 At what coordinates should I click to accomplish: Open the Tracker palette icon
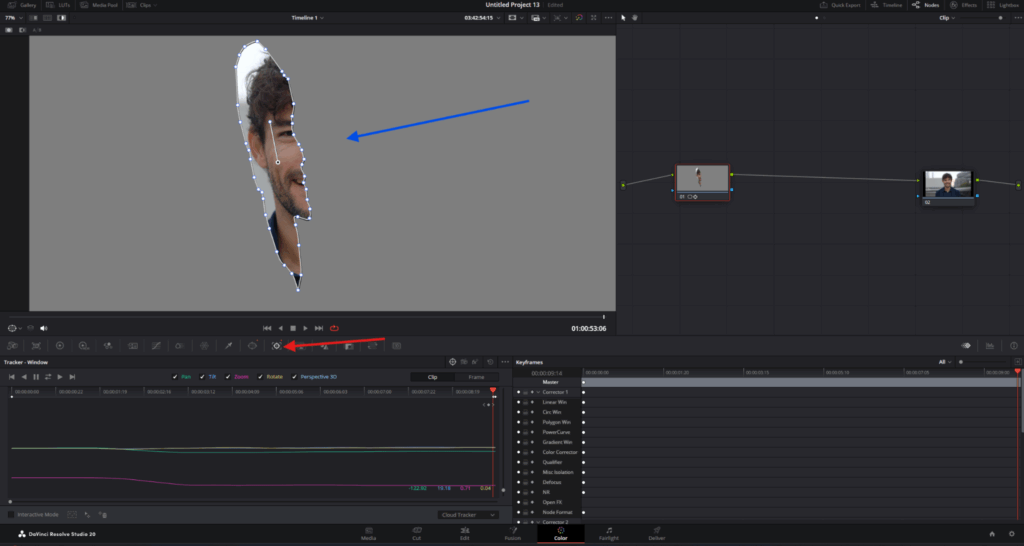[277, 345]
